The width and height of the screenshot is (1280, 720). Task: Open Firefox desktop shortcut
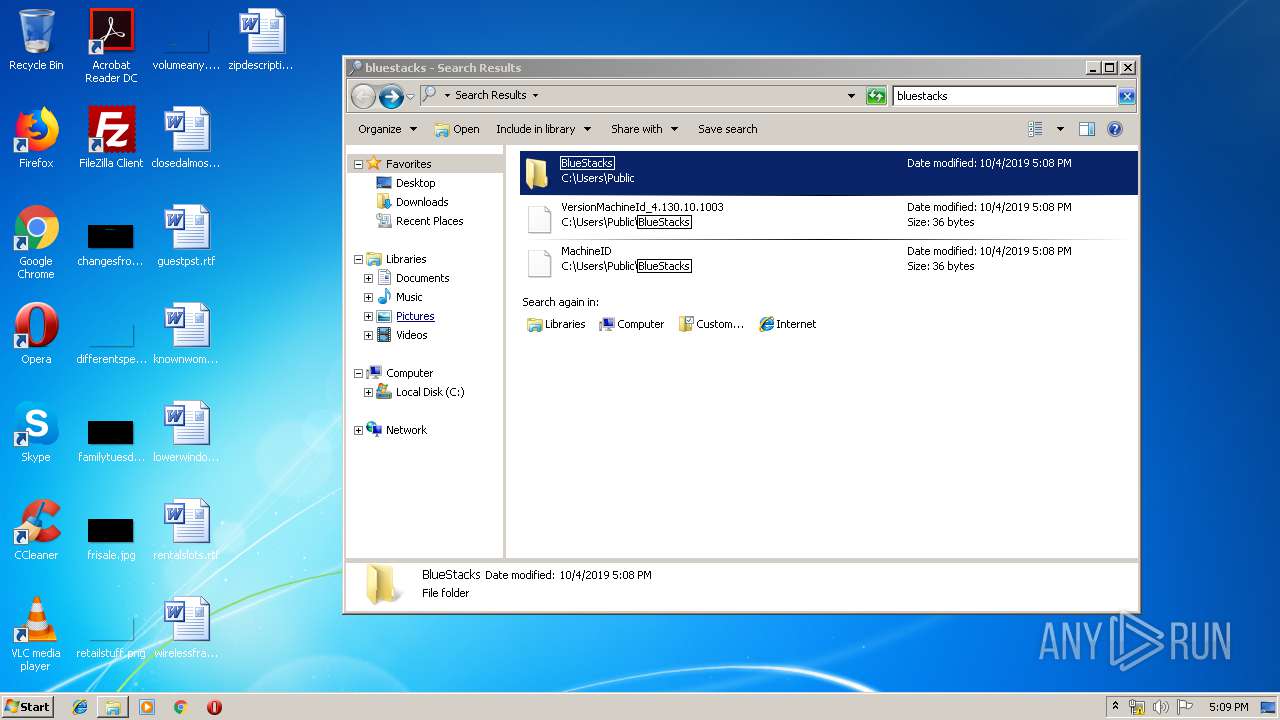36,138
